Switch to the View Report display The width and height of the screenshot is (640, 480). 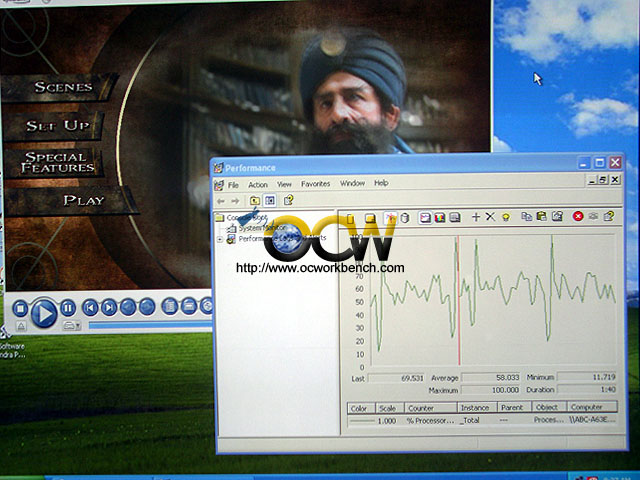[x=455, y=218]
